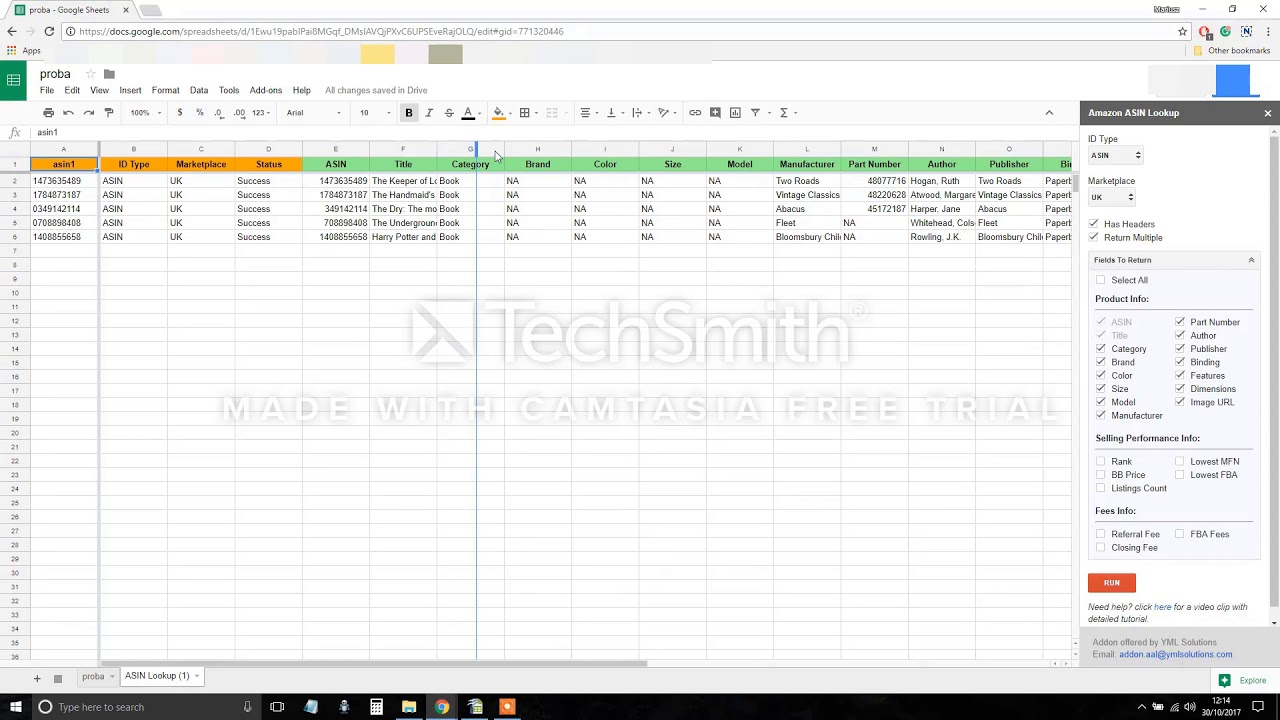Open the File menu
Viewport: 1280px width, 720px height.
47,91
